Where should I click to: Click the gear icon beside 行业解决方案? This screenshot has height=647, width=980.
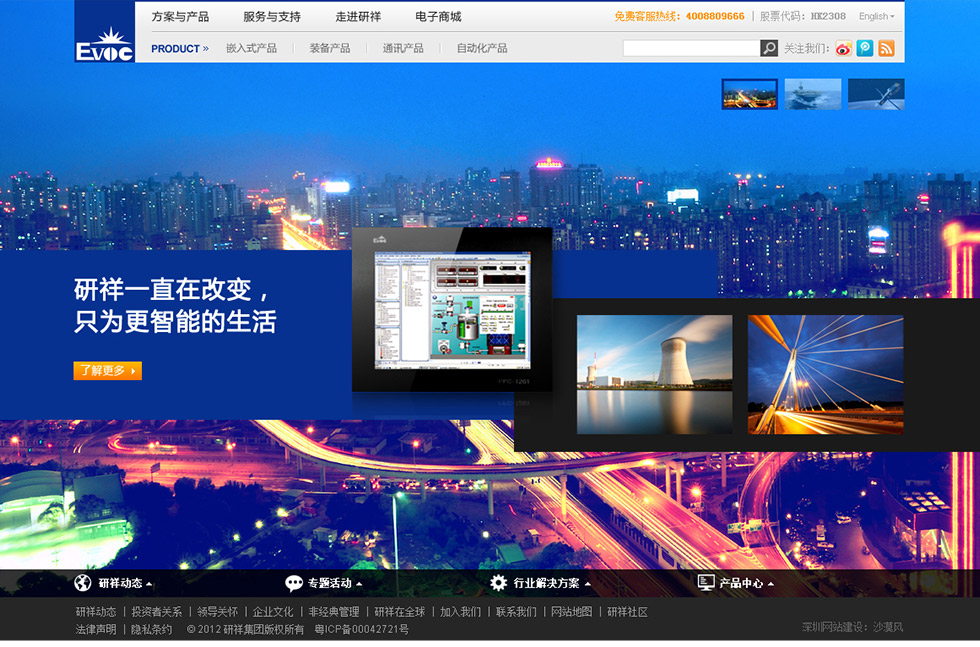498,583
